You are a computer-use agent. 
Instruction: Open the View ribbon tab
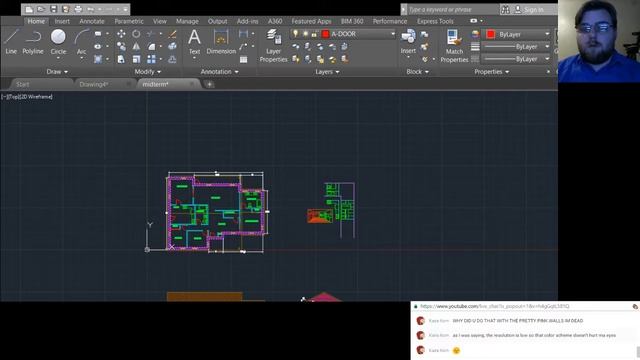(160, 21)
